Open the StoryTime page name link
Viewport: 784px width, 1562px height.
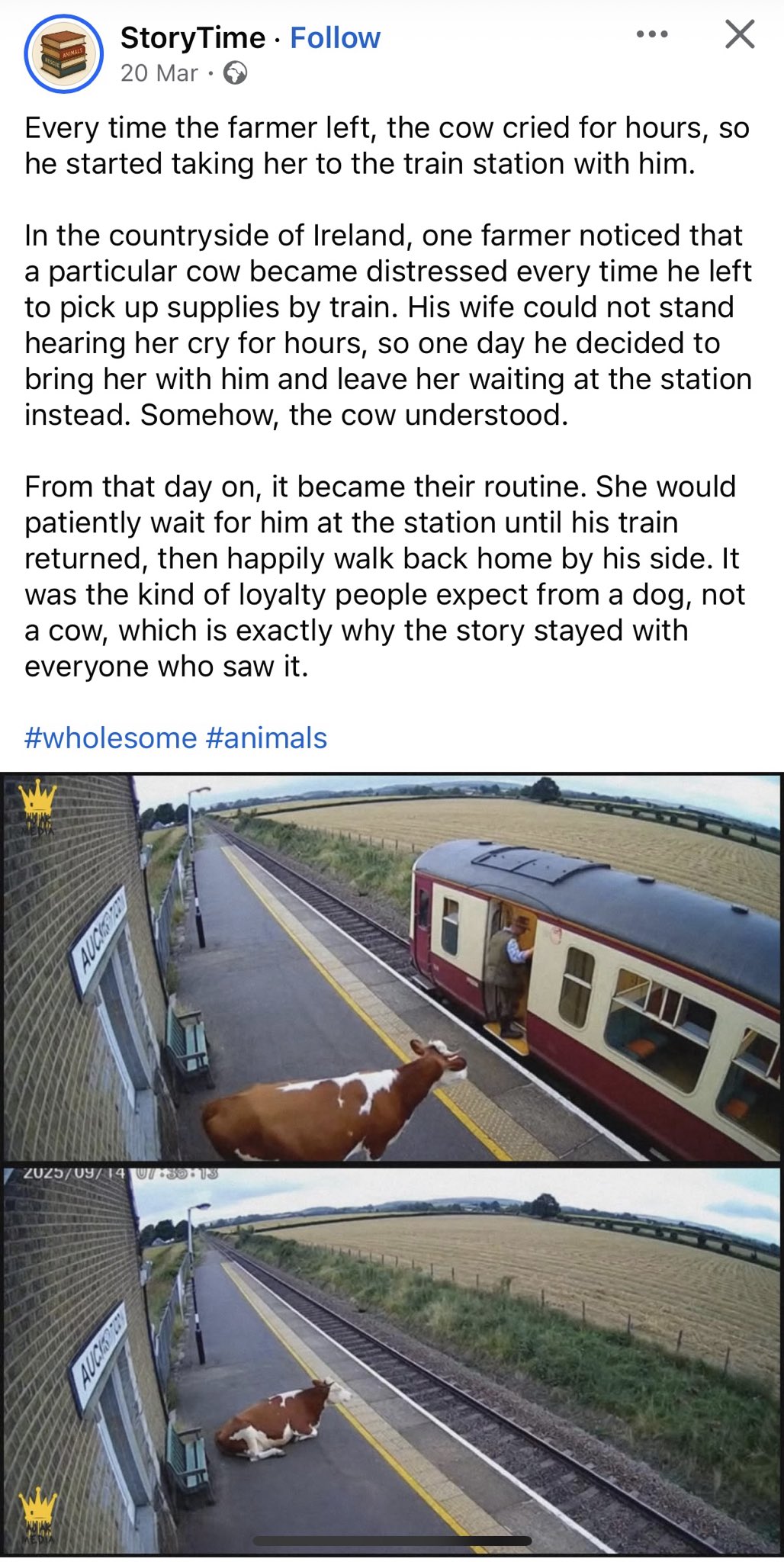[193, 37]
